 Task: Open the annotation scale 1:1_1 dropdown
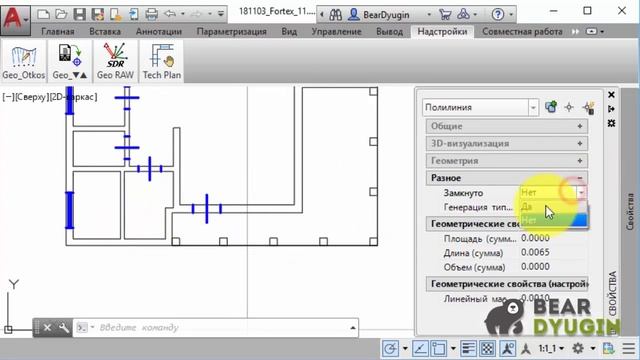point(551,348)
